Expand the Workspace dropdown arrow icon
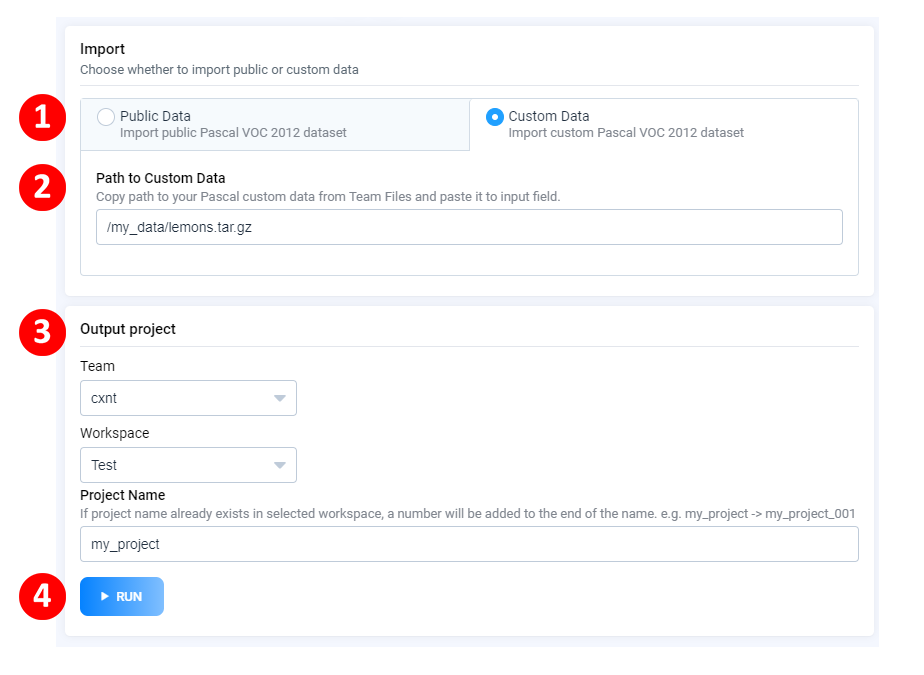Screen dimensions: 924x675 pyautogui.click(x=280, y=466)
